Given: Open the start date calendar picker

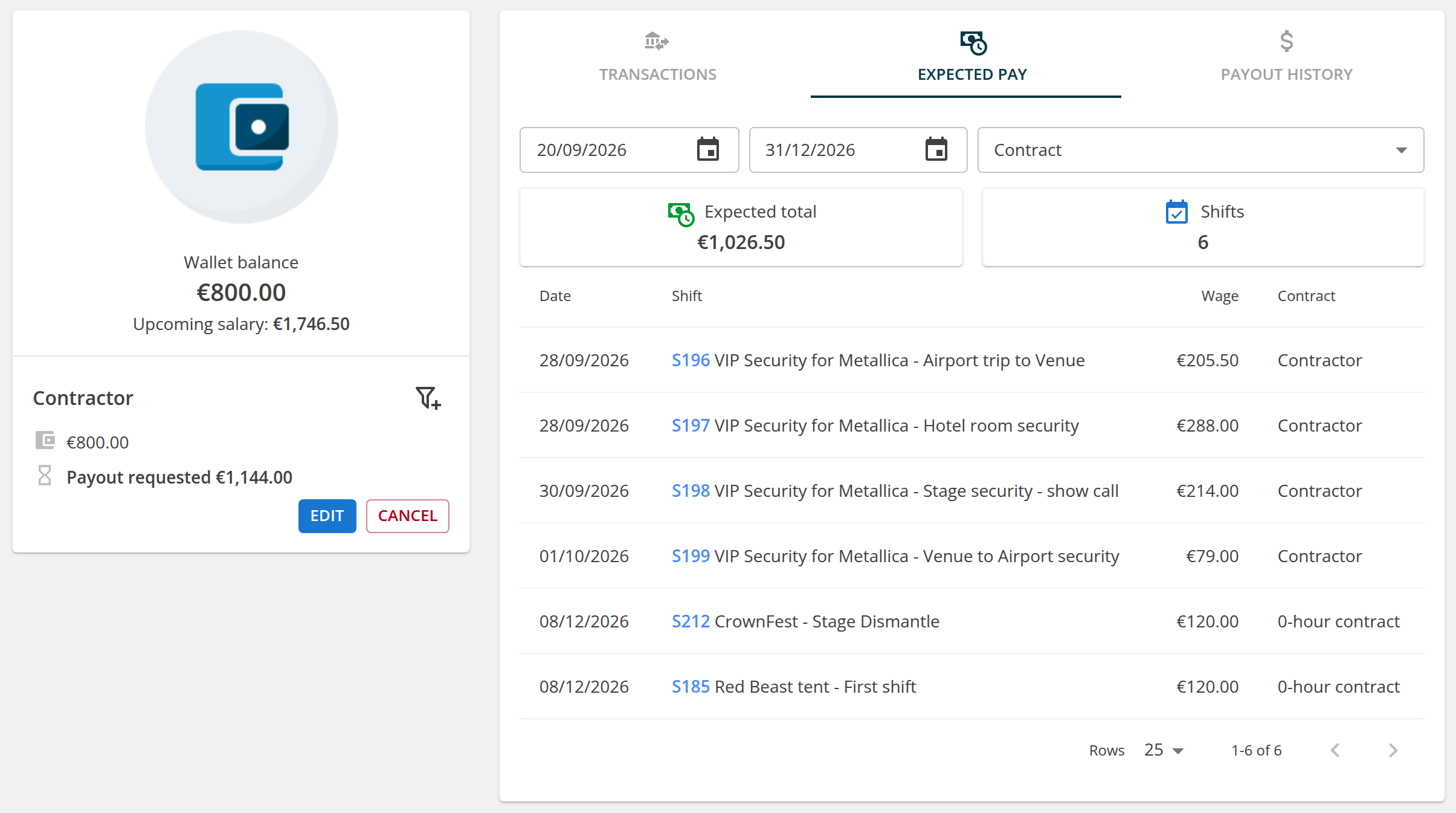Looking at the screenshot, I should (x=707, y=149).
